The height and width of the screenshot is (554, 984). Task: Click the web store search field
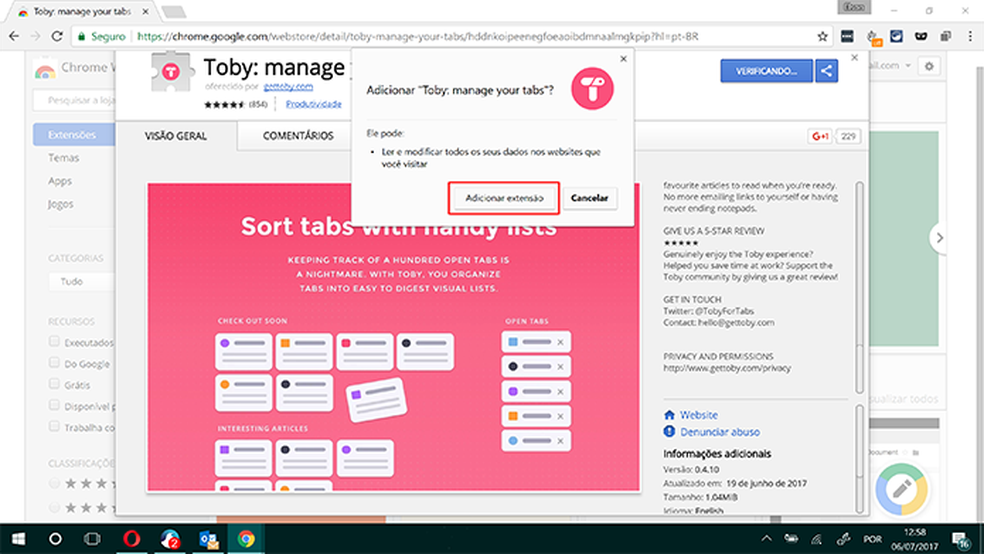click(x=73, y=100)
